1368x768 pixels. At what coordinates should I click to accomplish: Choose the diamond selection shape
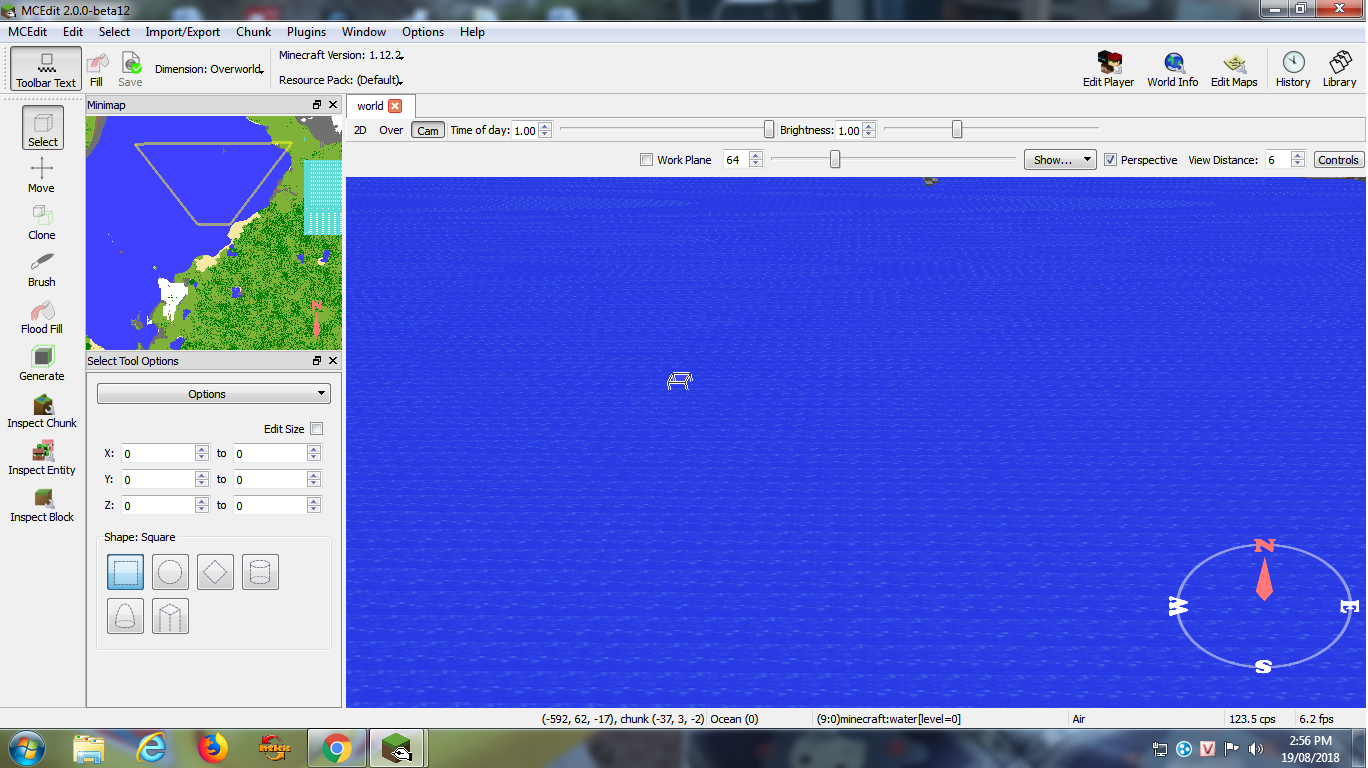tap(215, 572)
